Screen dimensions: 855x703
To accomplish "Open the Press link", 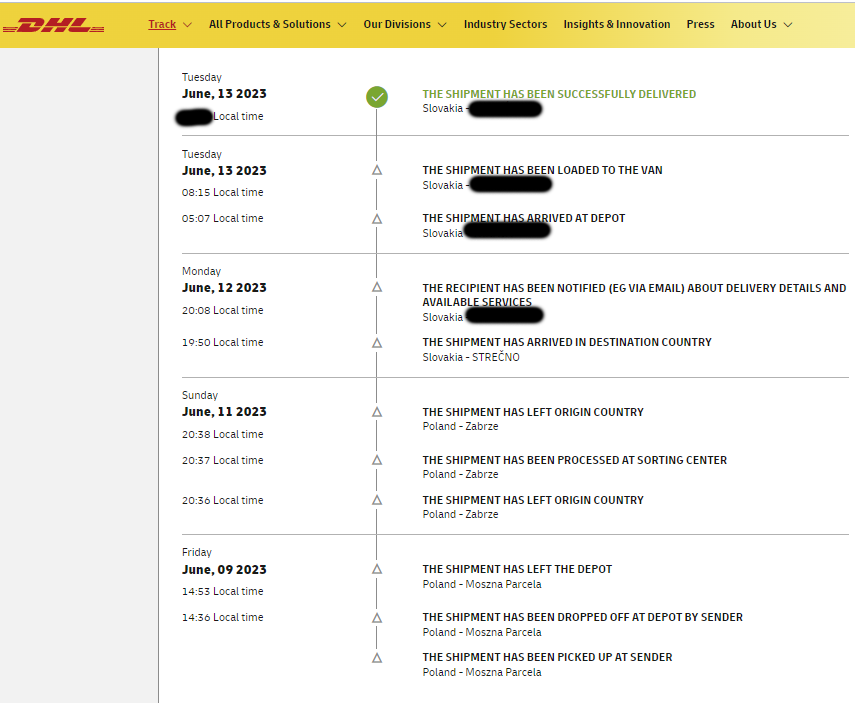I will click(x=700, y=24).
